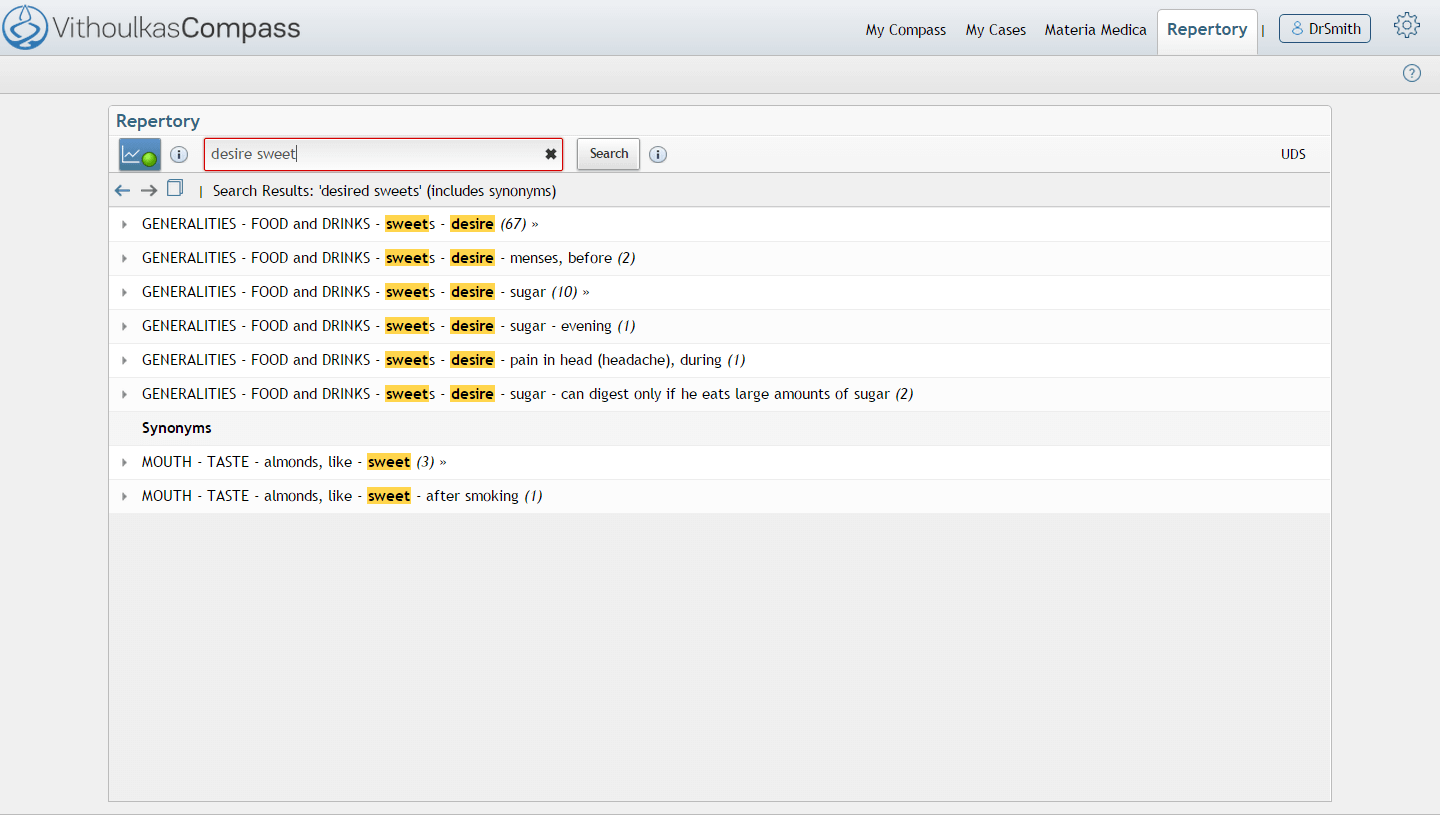Switch to Materia Medica tab
The width and height of the screenshot is (1441, 815).
click(1095, 30)
